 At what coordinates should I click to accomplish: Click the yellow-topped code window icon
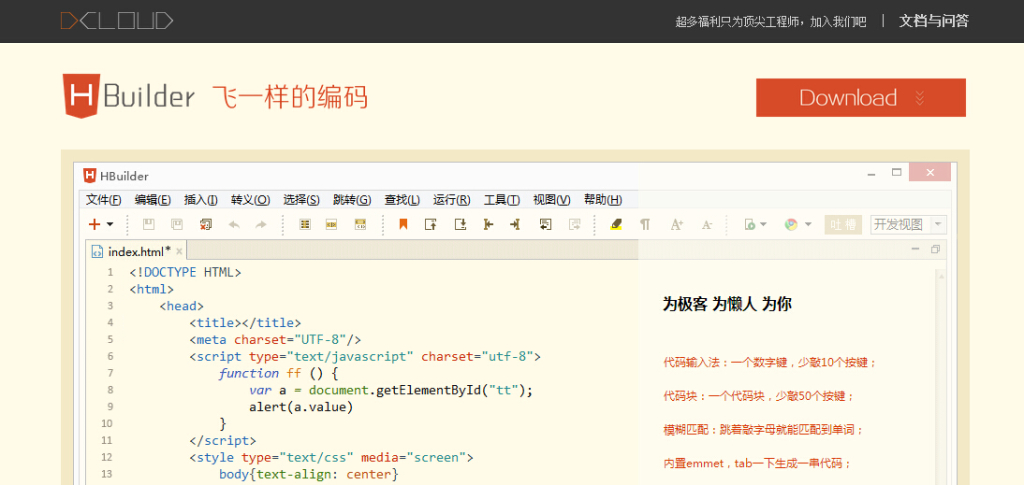pos(360,225)
